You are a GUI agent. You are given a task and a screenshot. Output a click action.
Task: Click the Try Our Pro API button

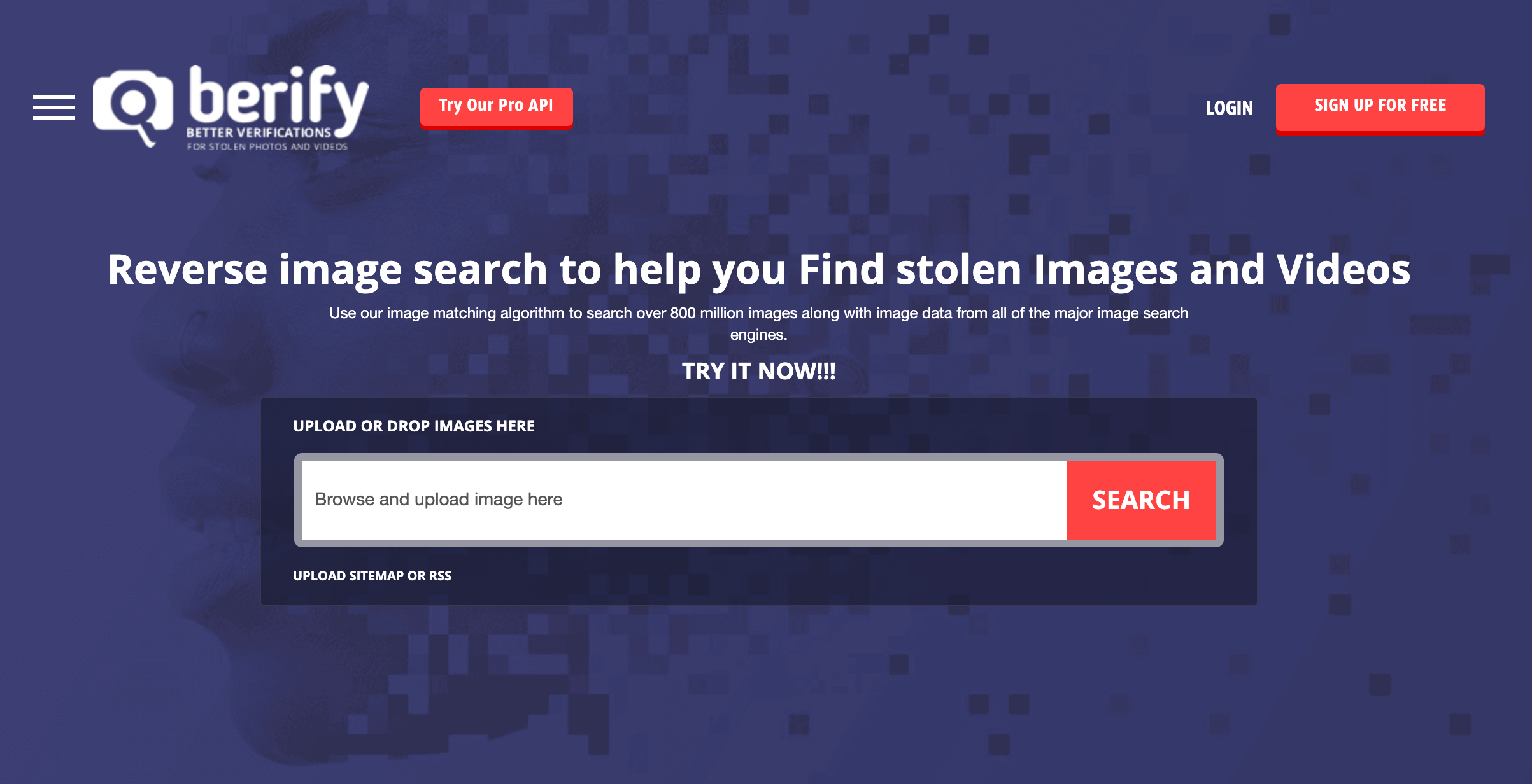coord(496,108)
